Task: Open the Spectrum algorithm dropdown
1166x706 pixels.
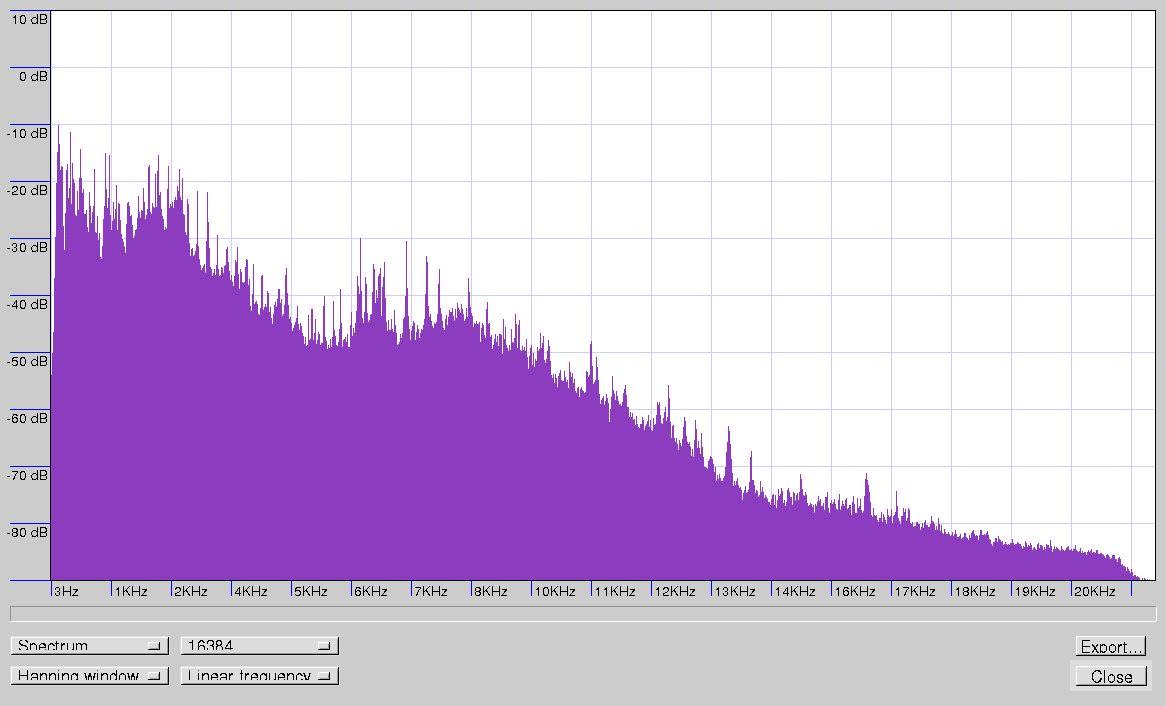Action: 89,646
